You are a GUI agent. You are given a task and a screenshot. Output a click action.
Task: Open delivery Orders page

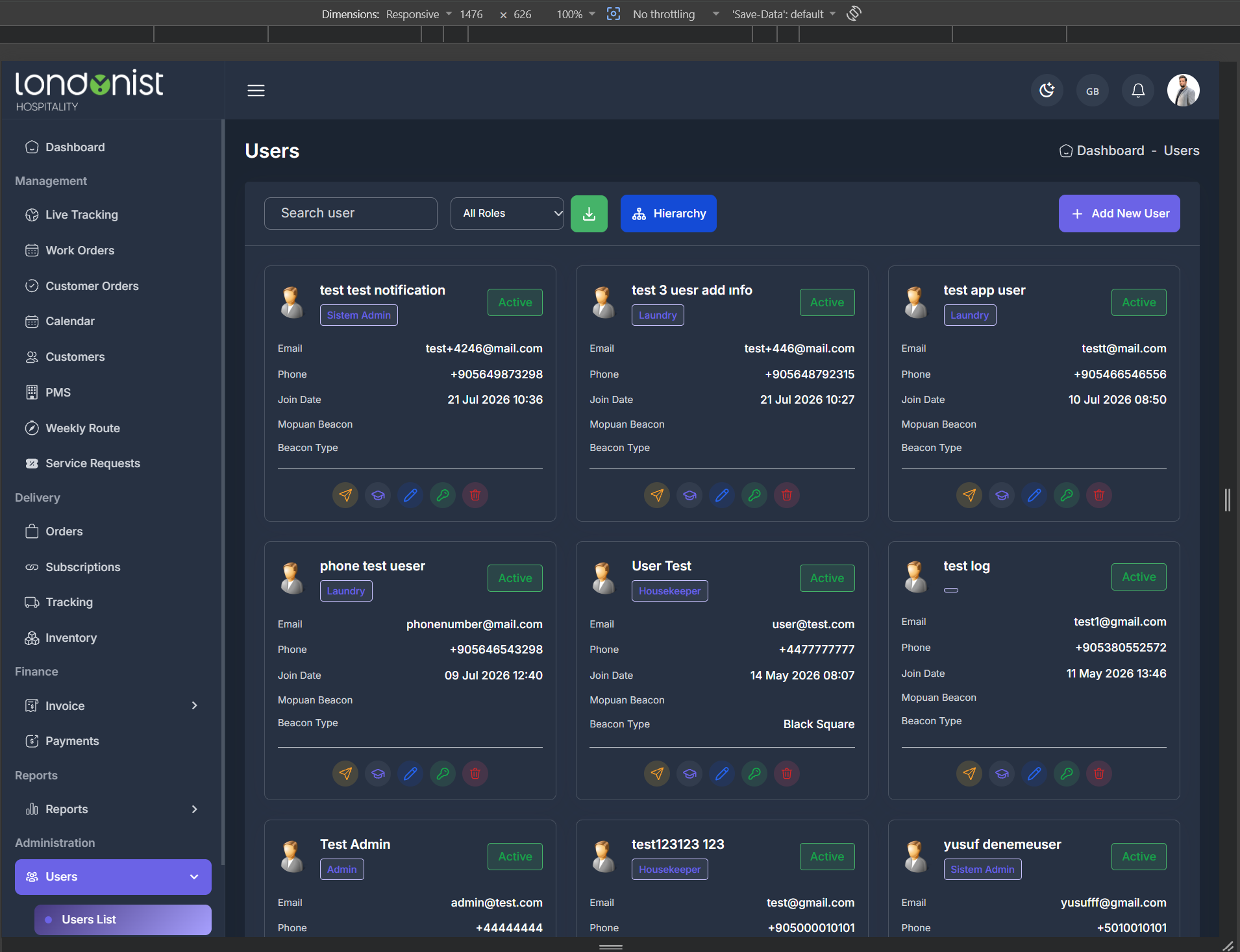point(64,531)
